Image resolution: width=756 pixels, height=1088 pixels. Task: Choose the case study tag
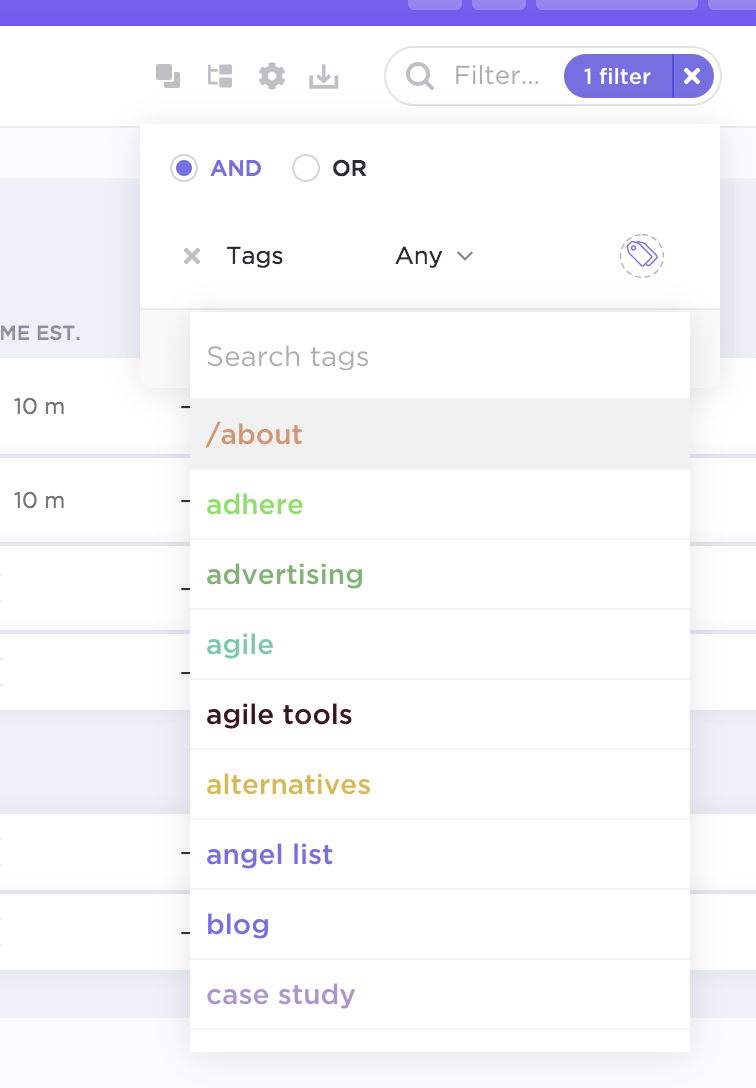coord(281,995)
